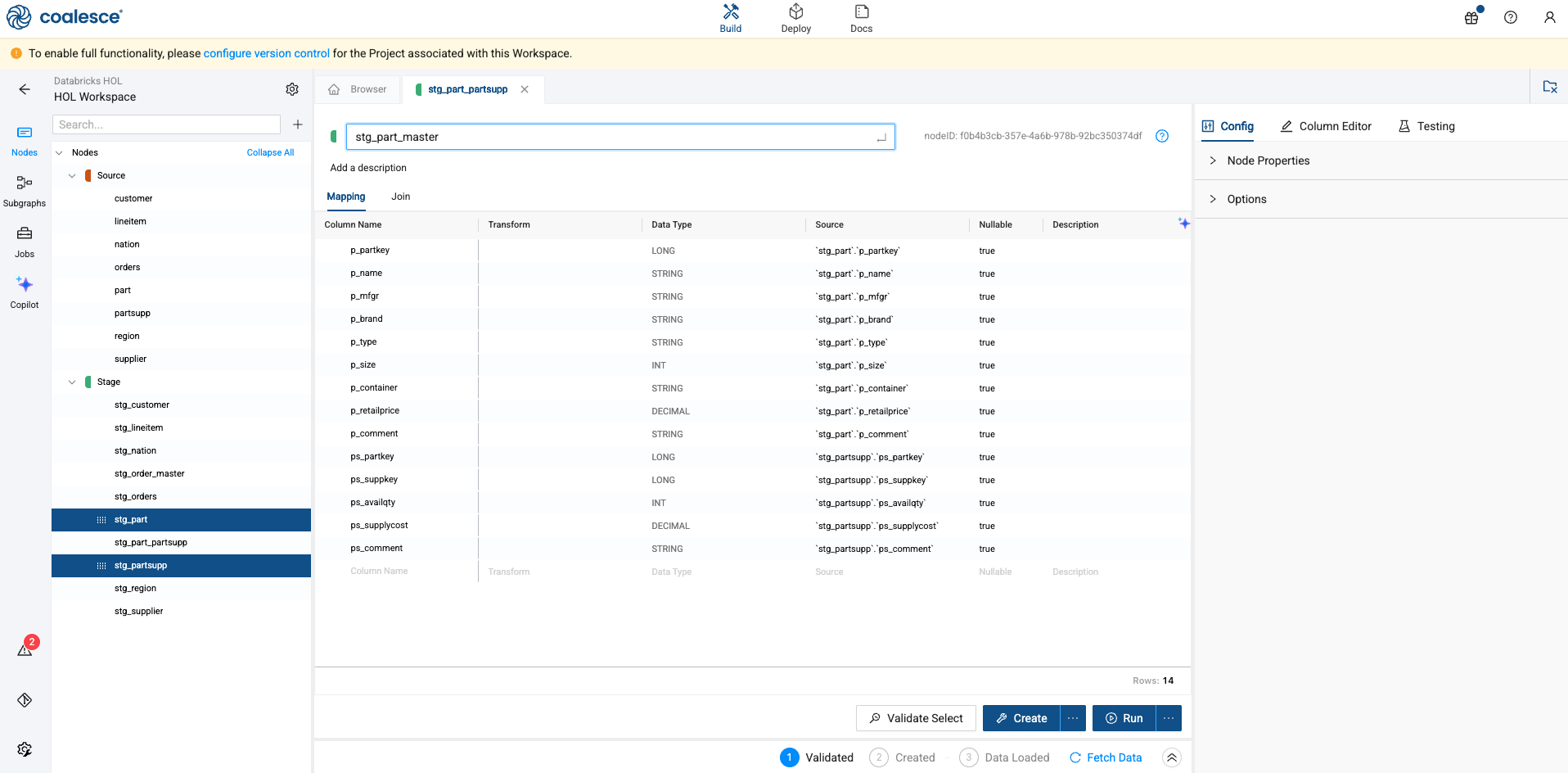The width and height of the screenshot is (1568, 773).
Task: Open workspace settings gear icon
Action: coord(292,89)
